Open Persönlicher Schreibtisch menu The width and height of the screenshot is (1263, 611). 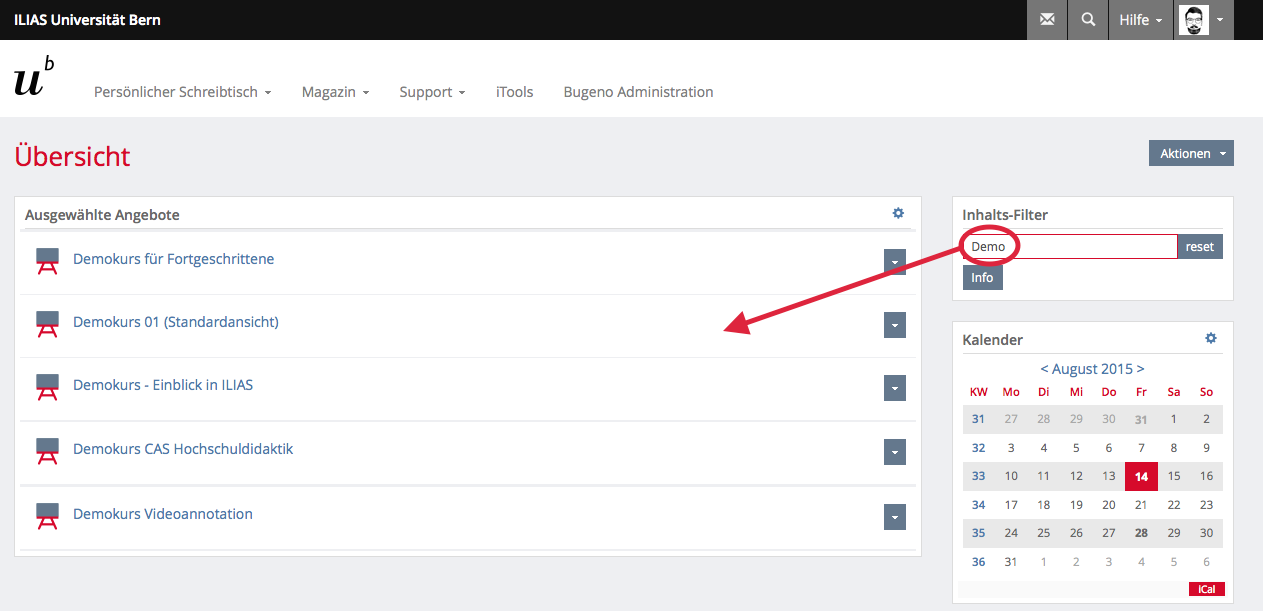pyautogui.click(x=182, y=92)
